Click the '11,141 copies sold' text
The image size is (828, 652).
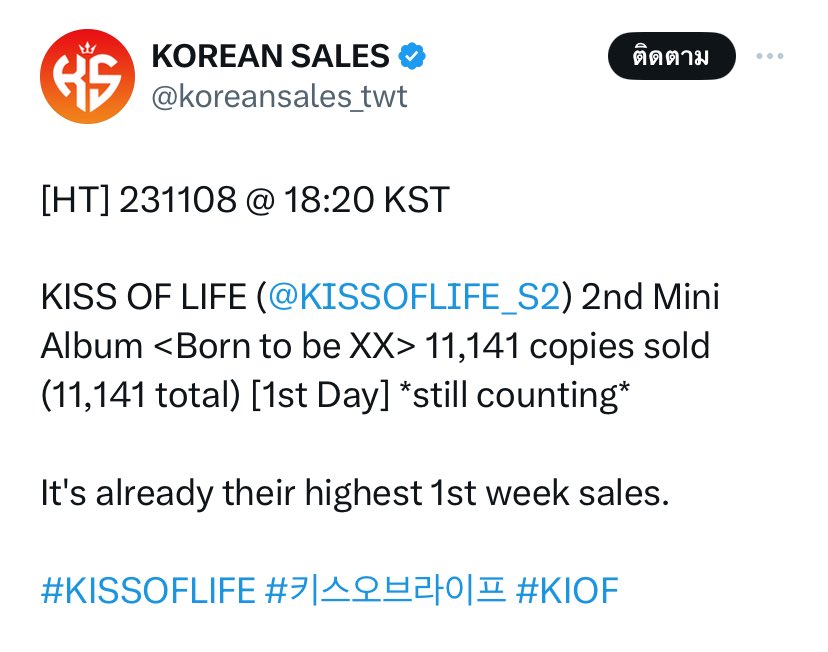coord(567,346)
